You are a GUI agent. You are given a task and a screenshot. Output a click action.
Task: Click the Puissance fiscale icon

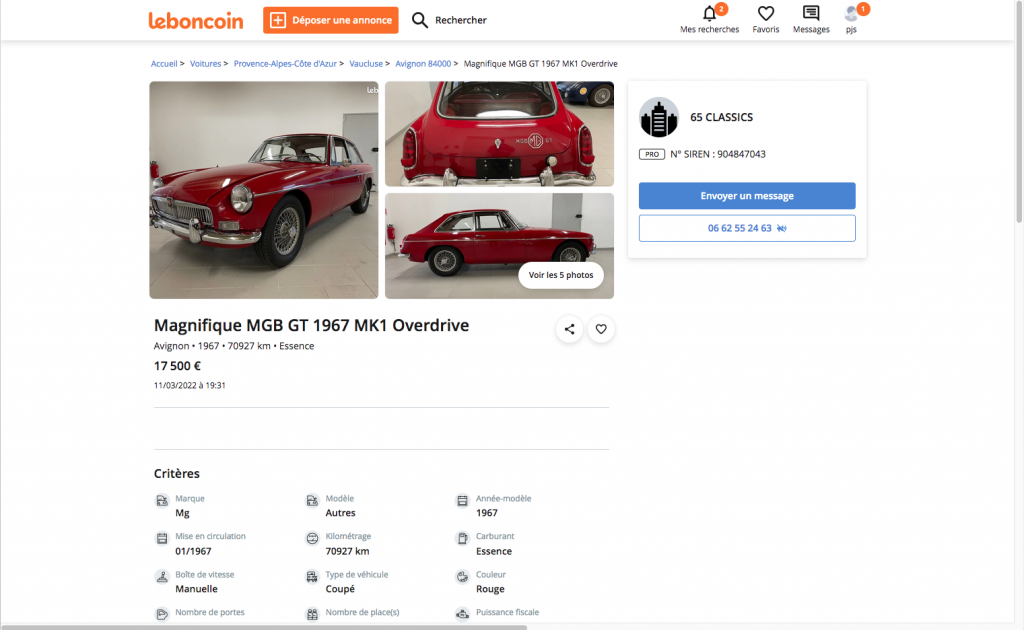coord(462,614)
